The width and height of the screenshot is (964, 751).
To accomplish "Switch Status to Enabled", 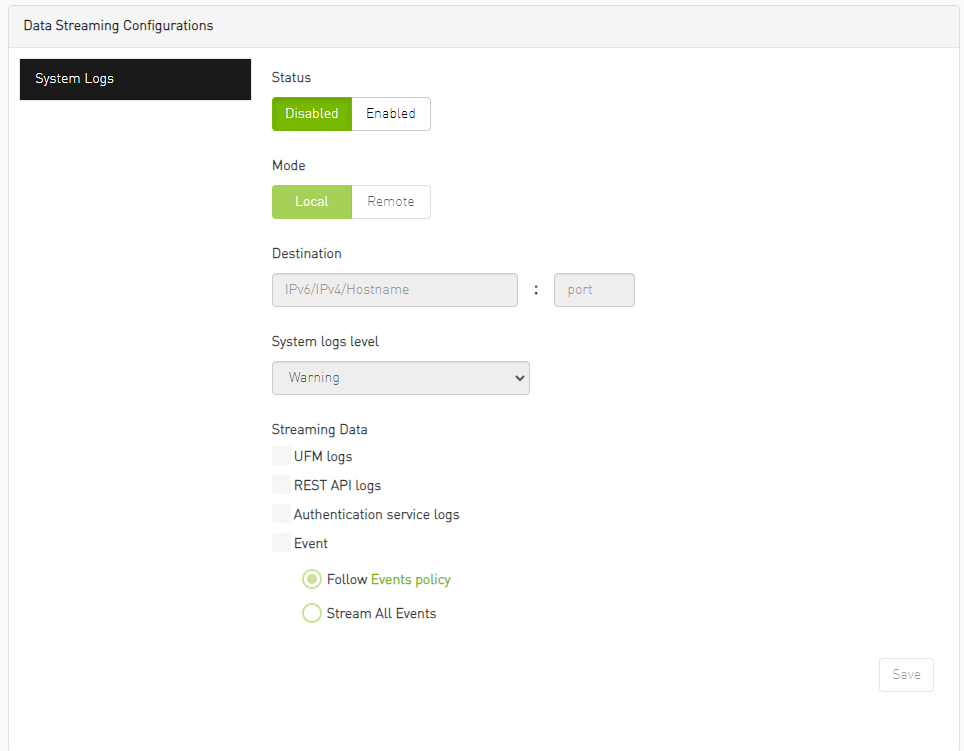I will pyautogui.click(x=390, y=114).
